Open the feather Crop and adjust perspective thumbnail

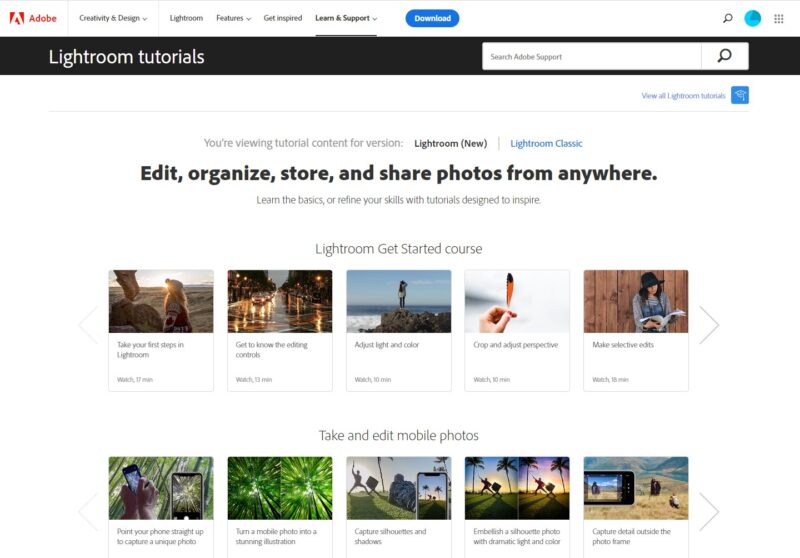coord(517,301)
